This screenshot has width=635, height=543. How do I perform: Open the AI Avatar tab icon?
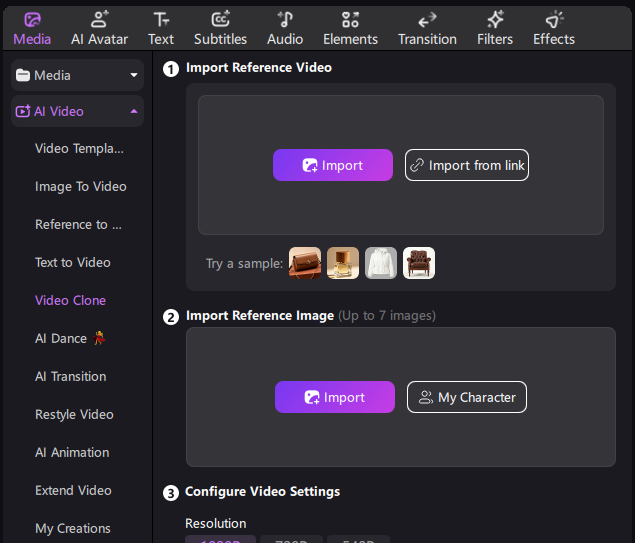(100, 19)
